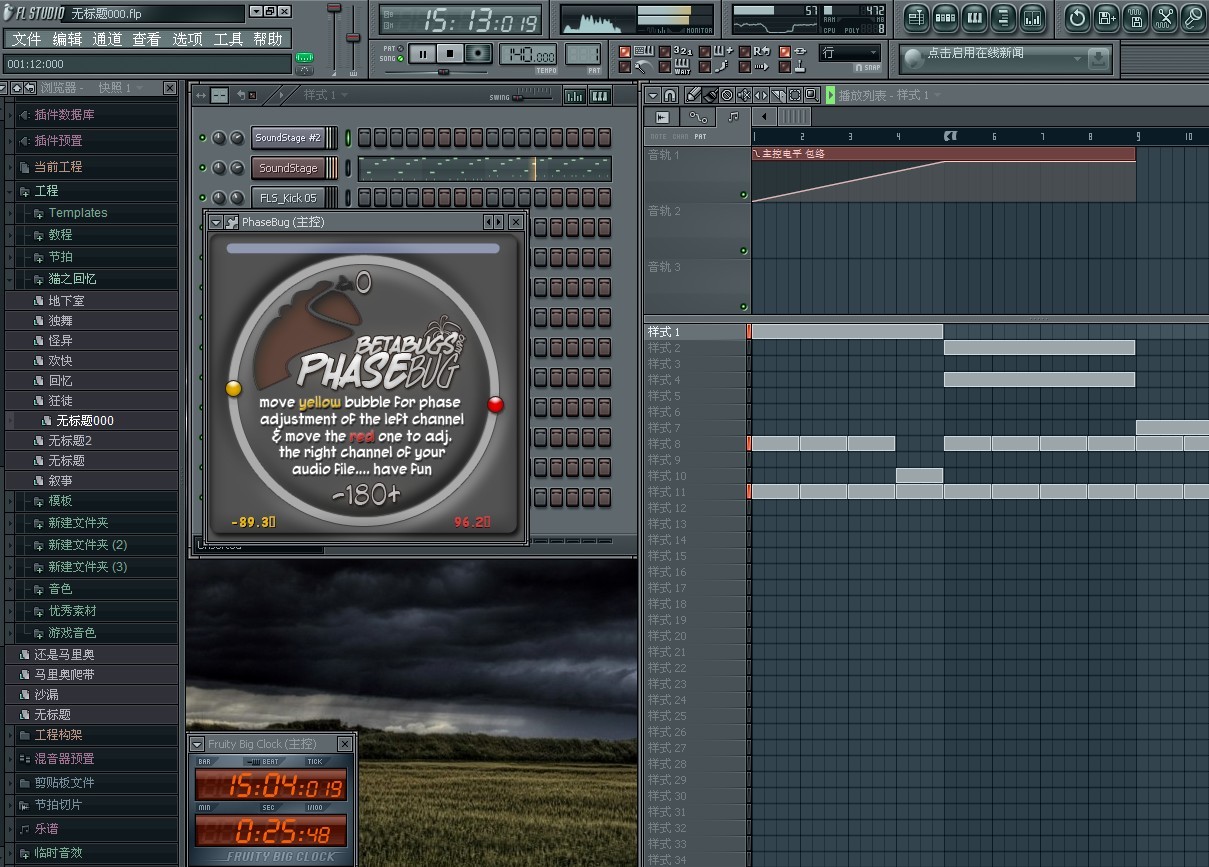The width and height of the screenshot is (1209, 867).
Task: Click the stop playback button
Action: coord(450,54)
